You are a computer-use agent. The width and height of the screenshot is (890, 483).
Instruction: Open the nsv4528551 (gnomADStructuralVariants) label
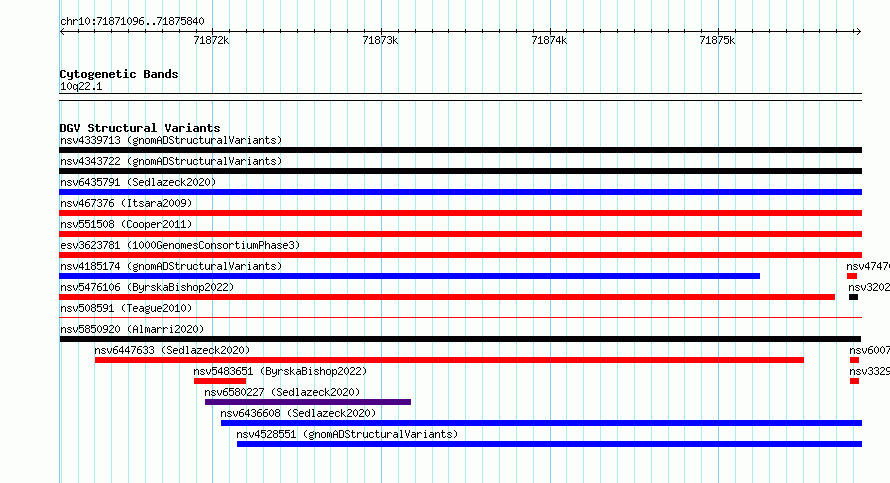347,434
